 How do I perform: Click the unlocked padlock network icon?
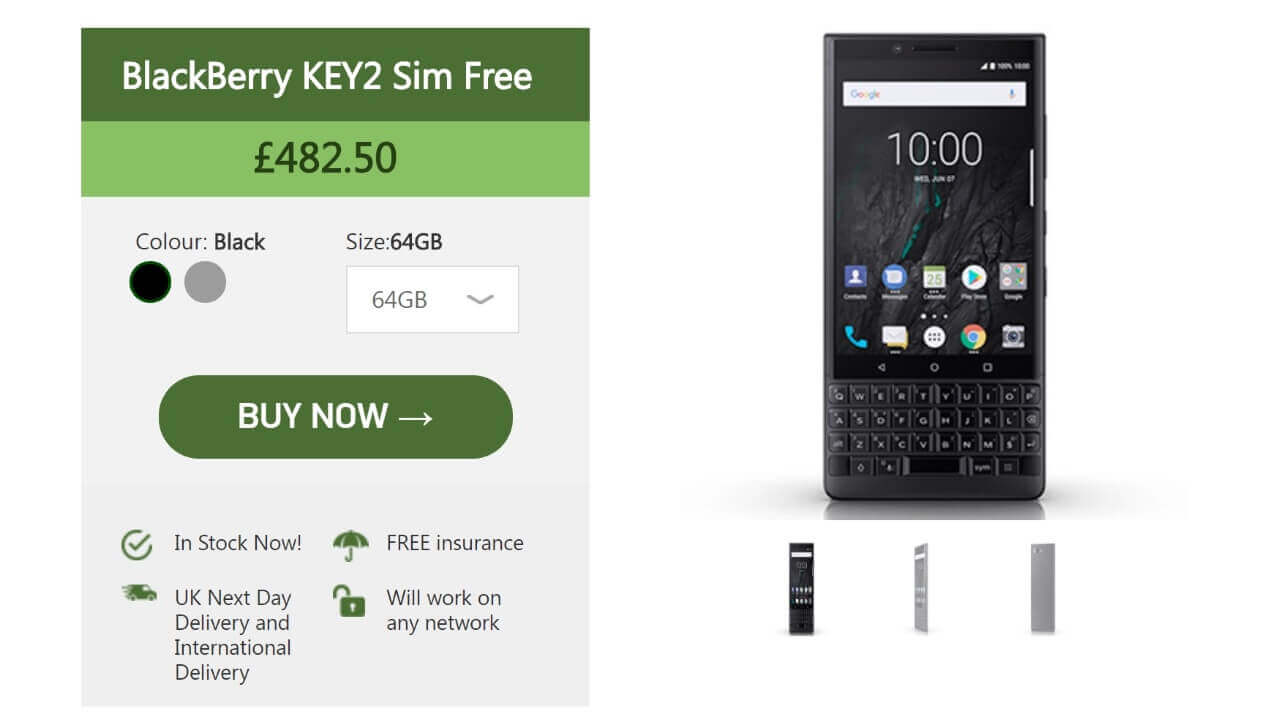pos(349,601)
